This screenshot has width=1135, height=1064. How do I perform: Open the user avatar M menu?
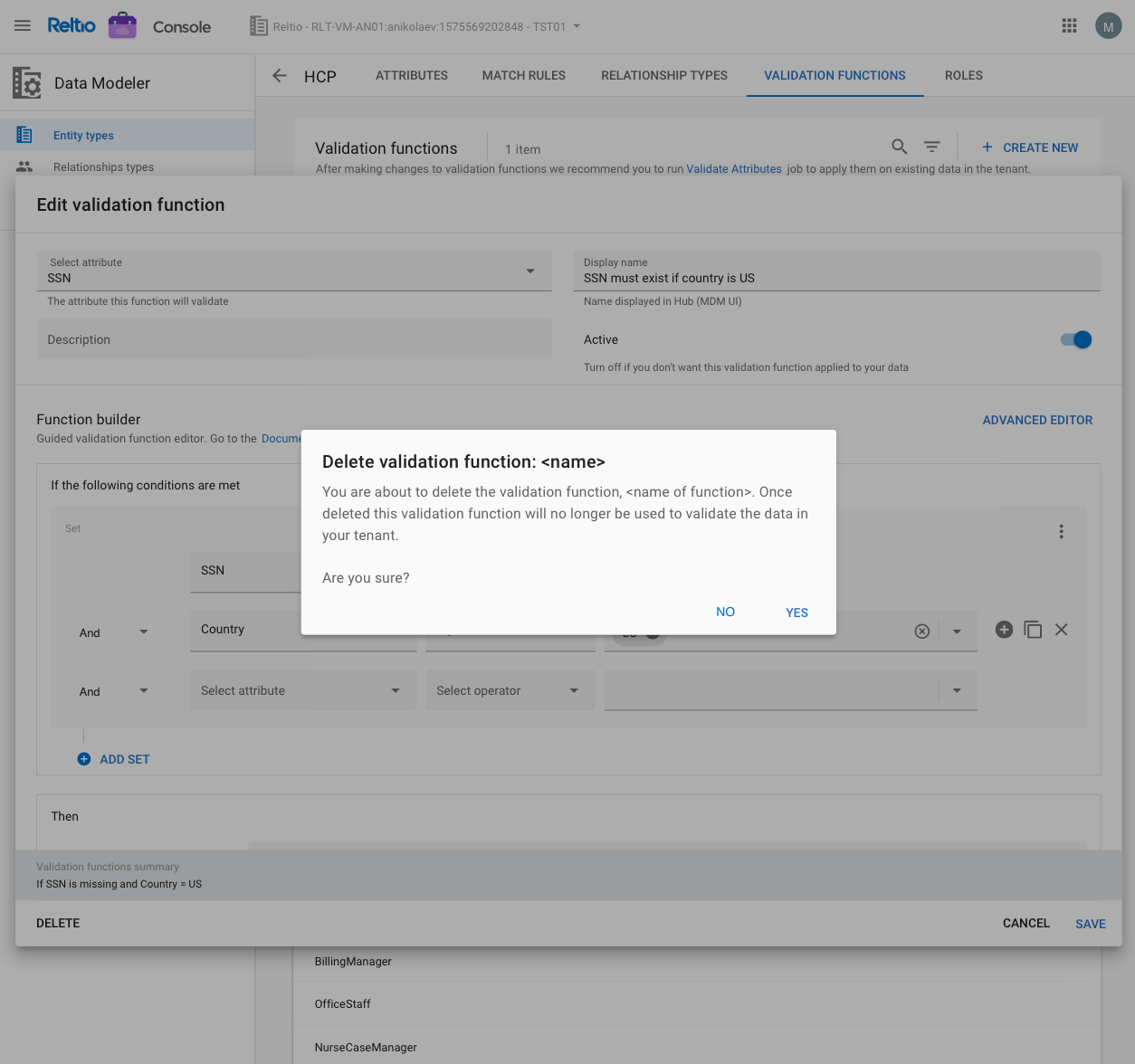click(x=1108, y=26)
